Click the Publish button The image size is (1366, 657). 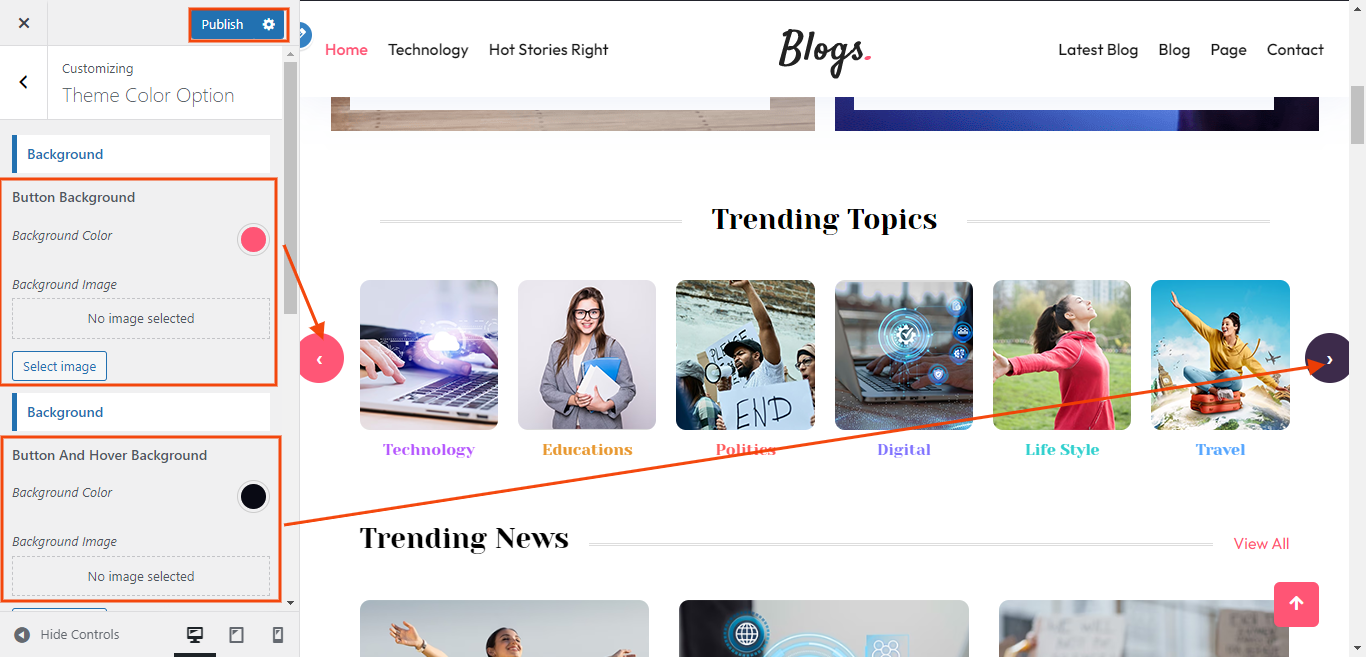(222, 24)
